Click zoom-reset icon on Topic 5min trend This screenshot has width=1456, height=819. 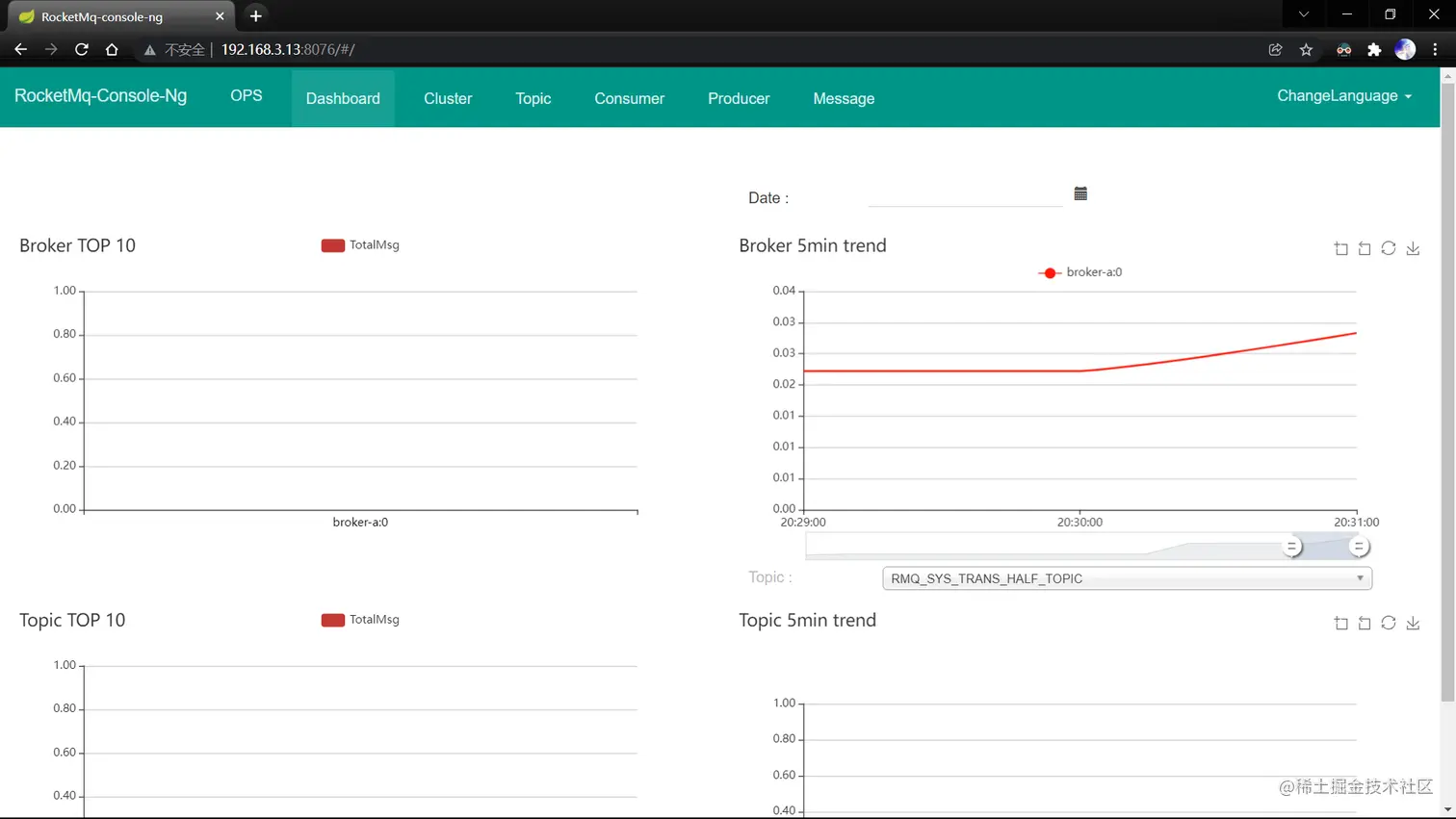coord(1365,623)
